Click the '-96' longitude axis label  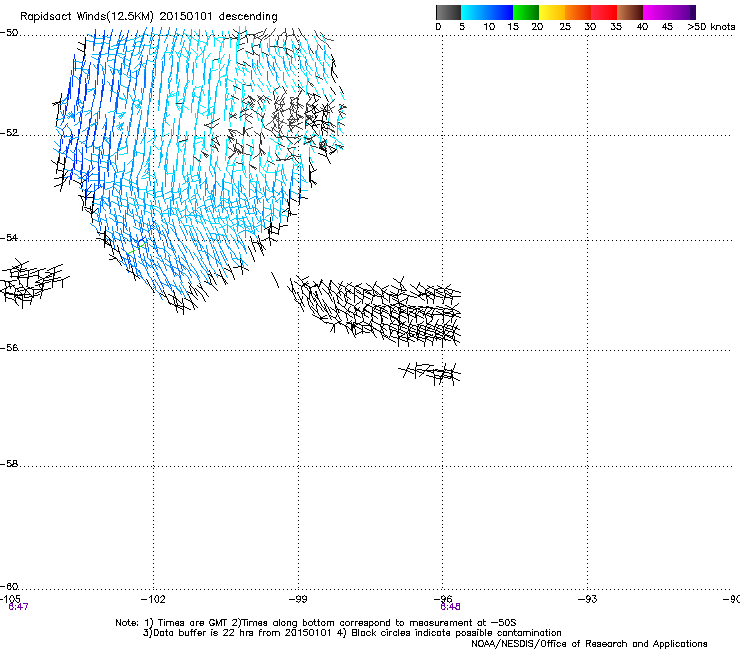click(x=443, y=599)
